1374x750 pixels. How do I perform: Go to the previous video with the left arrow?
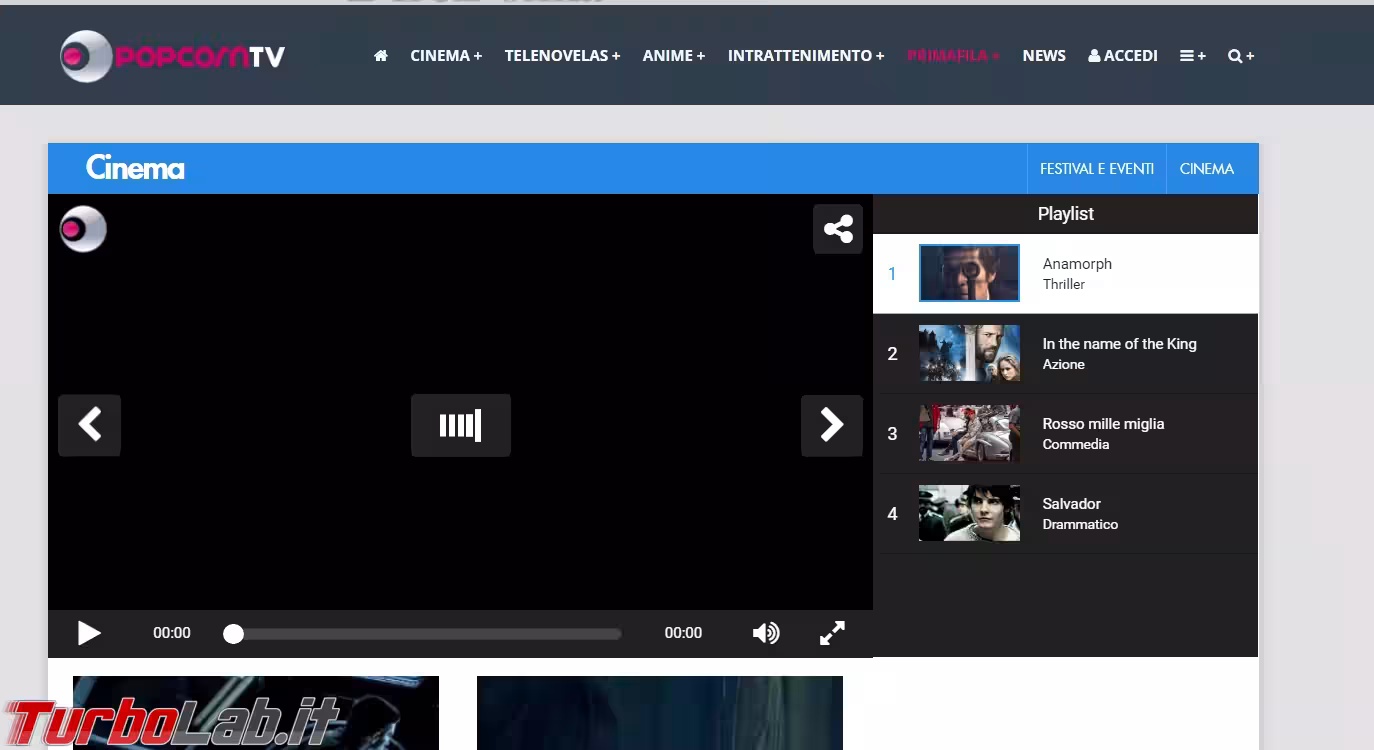click(90, 425)
